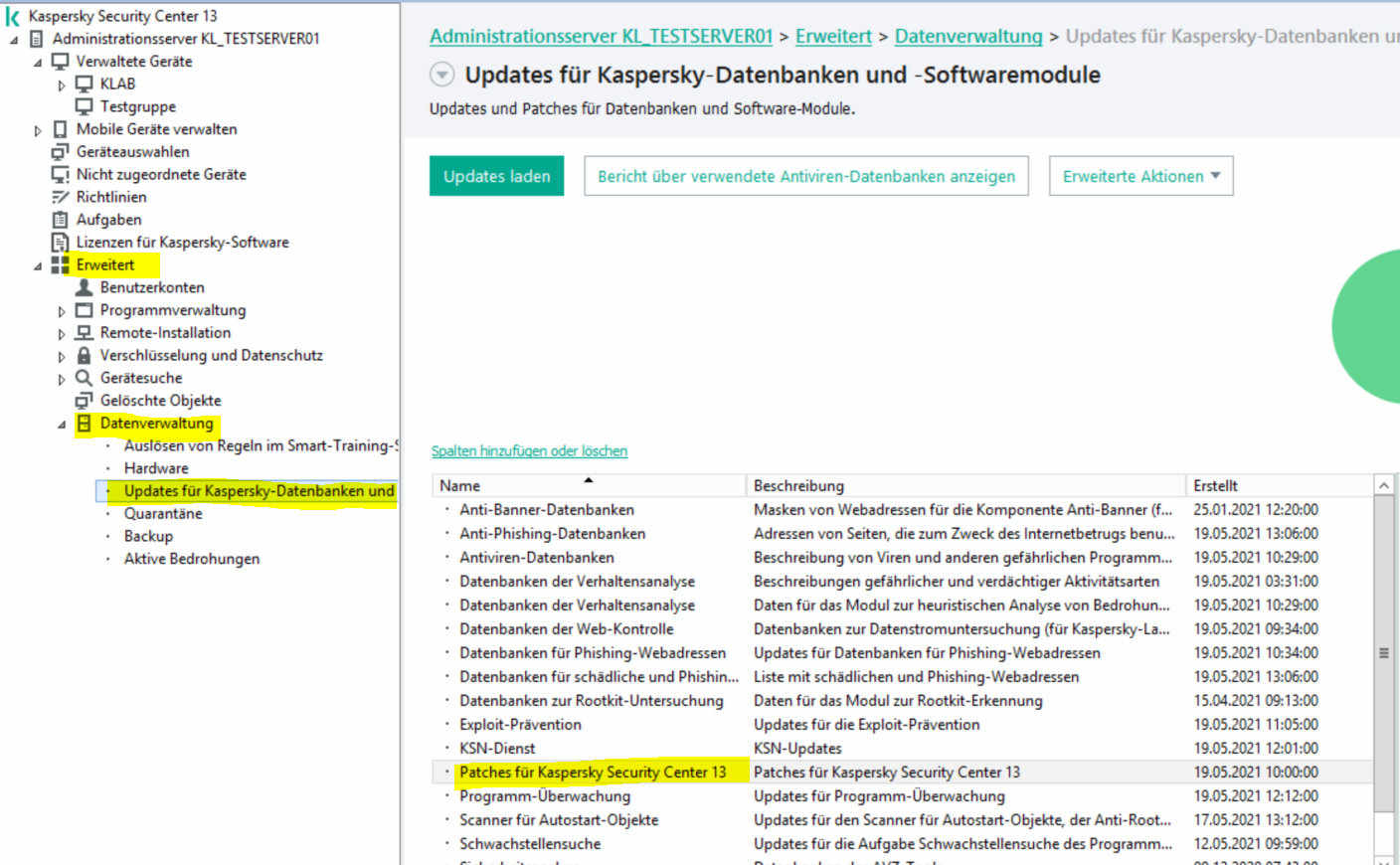Click the Mobile Geräte verwalten device icon
Image resolution: width=1400 pixels, height=865 pixels.
61,129
